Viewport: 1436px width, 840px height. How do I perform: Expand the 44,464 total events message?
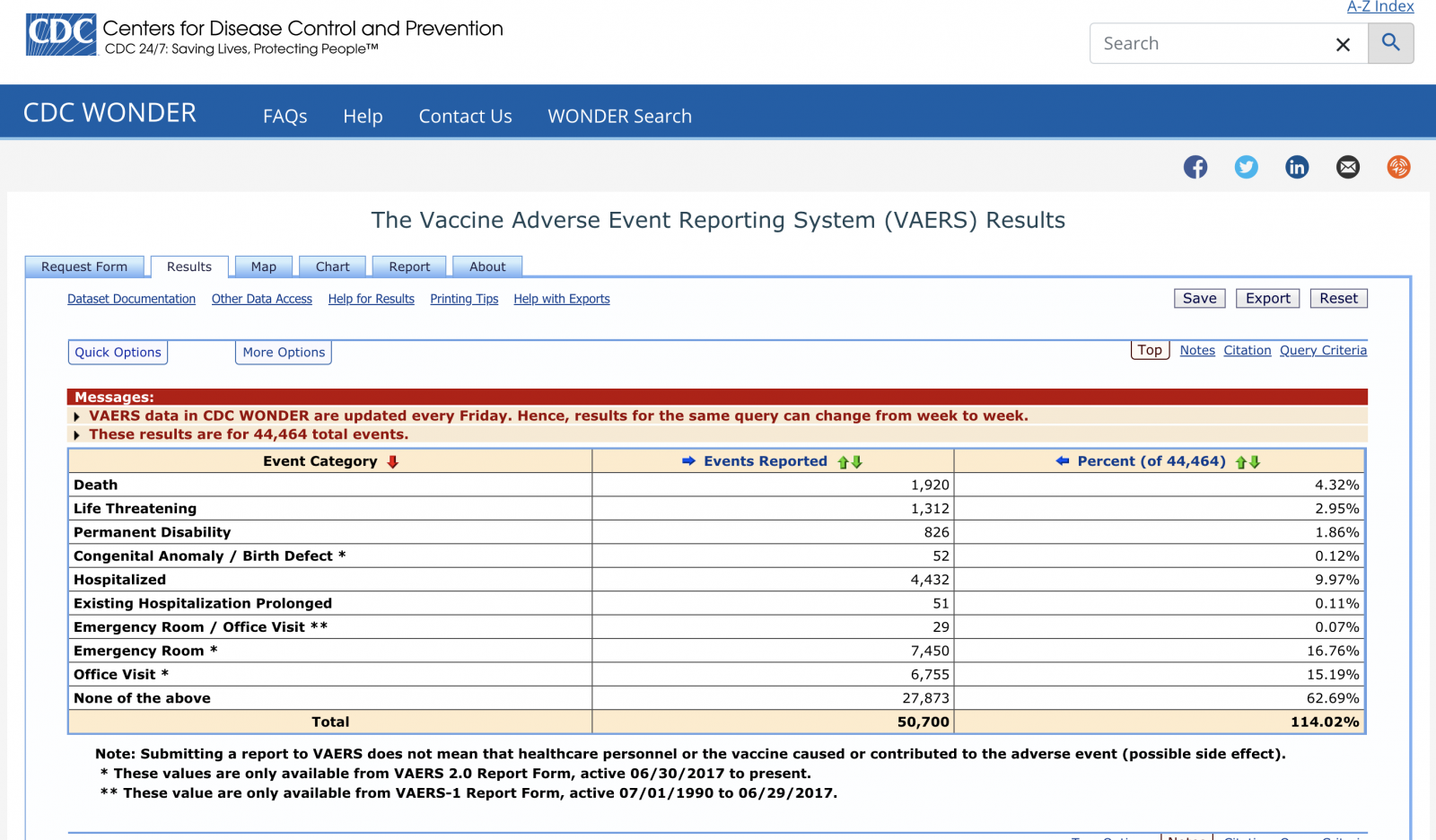coord(77,435)
